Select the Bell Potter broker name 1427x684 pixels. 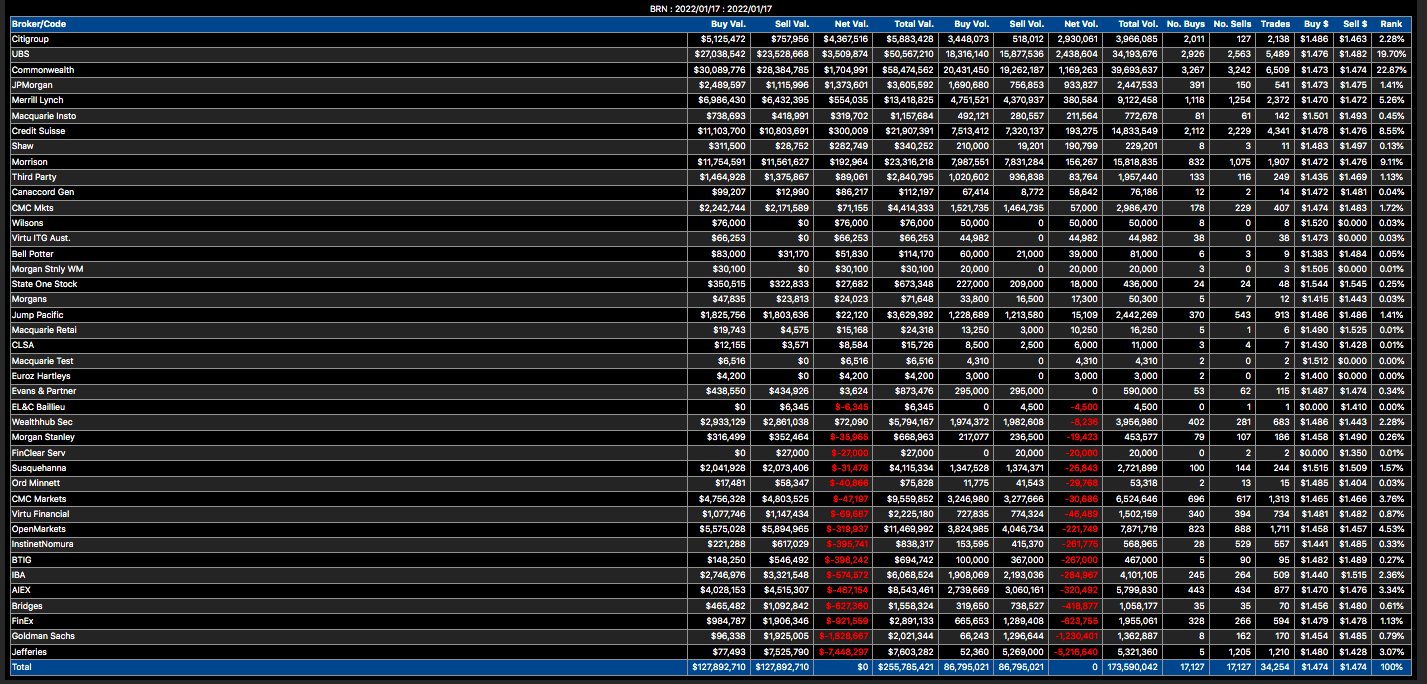tap(32, 254)
